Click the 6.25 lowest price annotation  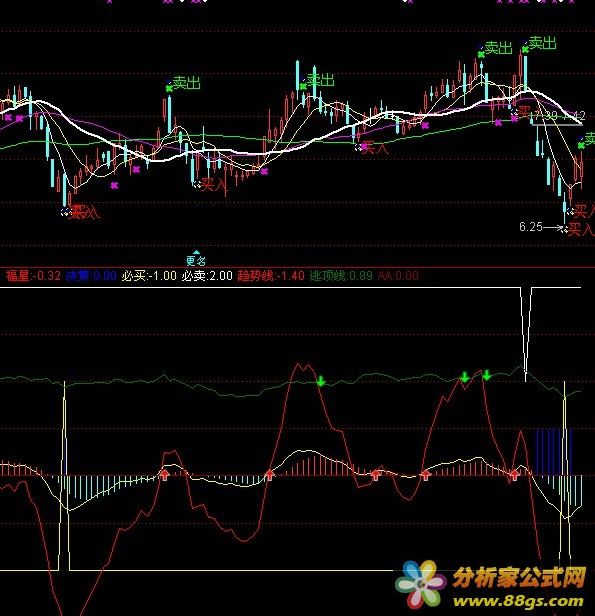coord(531,227)
